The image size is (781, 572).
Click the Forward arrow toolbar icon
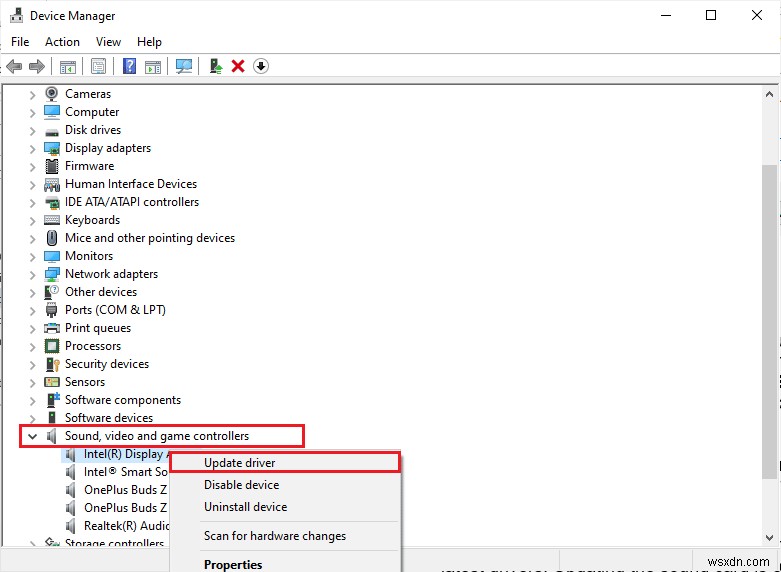point(37,66)
